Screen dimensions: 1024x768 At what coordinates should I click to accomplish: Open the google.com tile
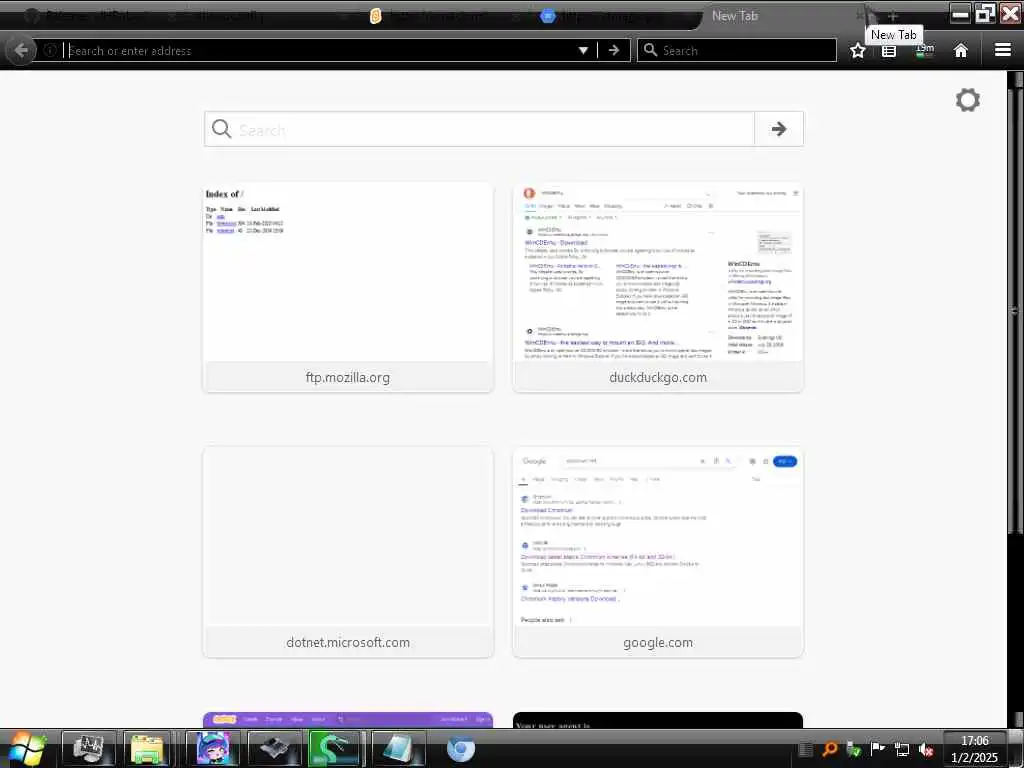658,552
